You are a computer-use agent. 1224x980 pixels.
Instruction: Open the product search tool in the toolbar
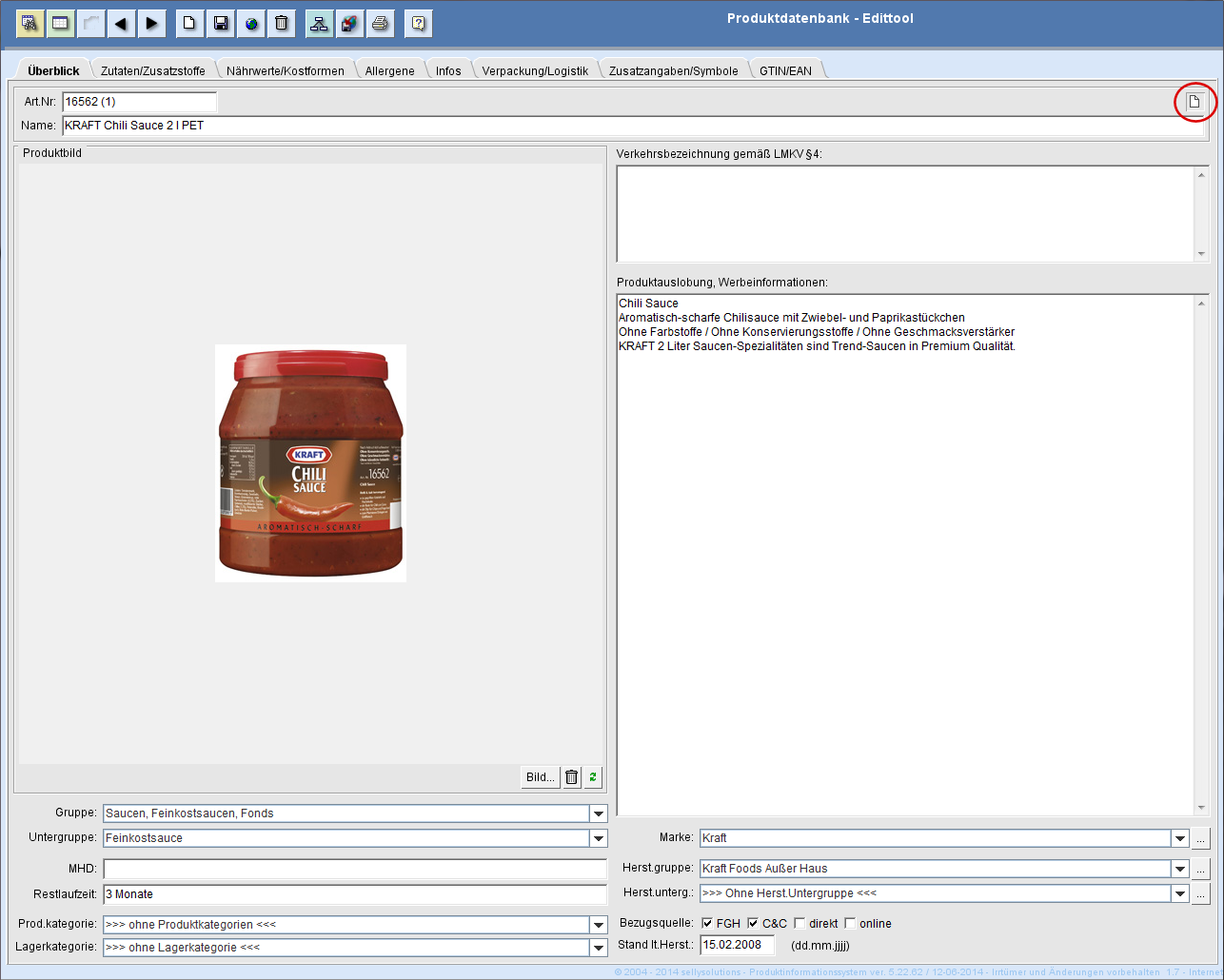click(30, 23)
